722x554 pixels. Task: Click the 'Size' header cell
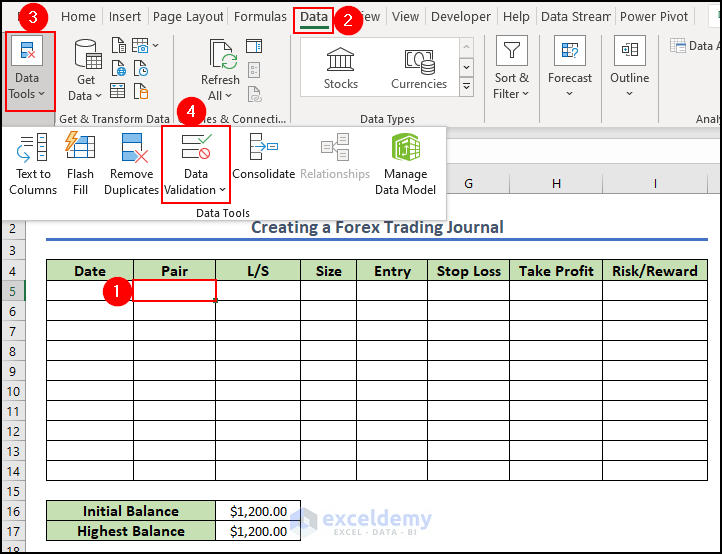pyautogui.click(x=328, y=270)
